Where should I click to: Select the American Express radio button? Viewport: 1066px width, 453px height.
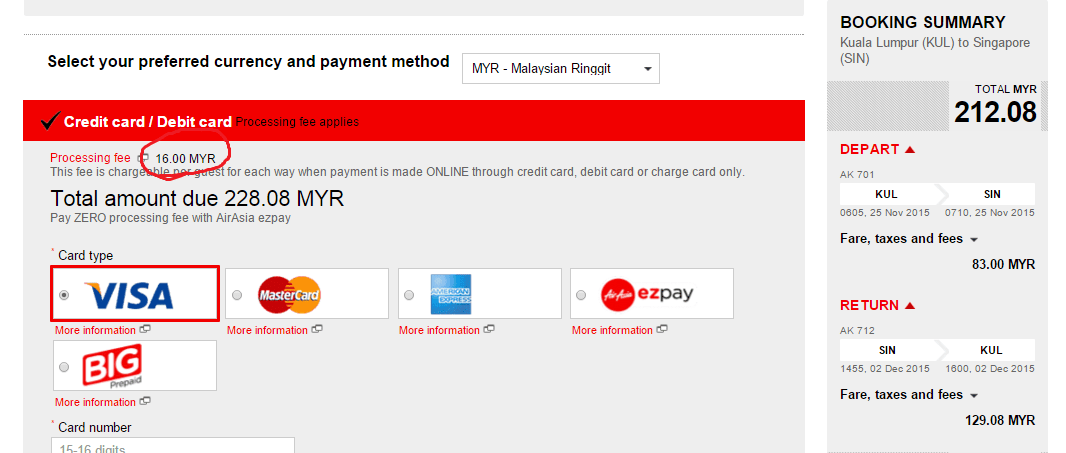tap(409, 295)
